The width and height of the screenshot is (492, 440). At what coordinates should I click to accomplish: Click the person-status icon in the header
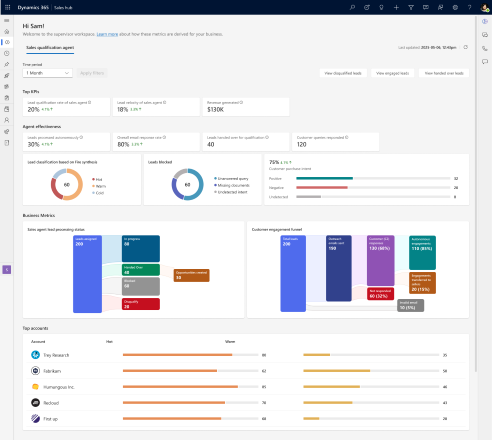[x=440, y=7]
